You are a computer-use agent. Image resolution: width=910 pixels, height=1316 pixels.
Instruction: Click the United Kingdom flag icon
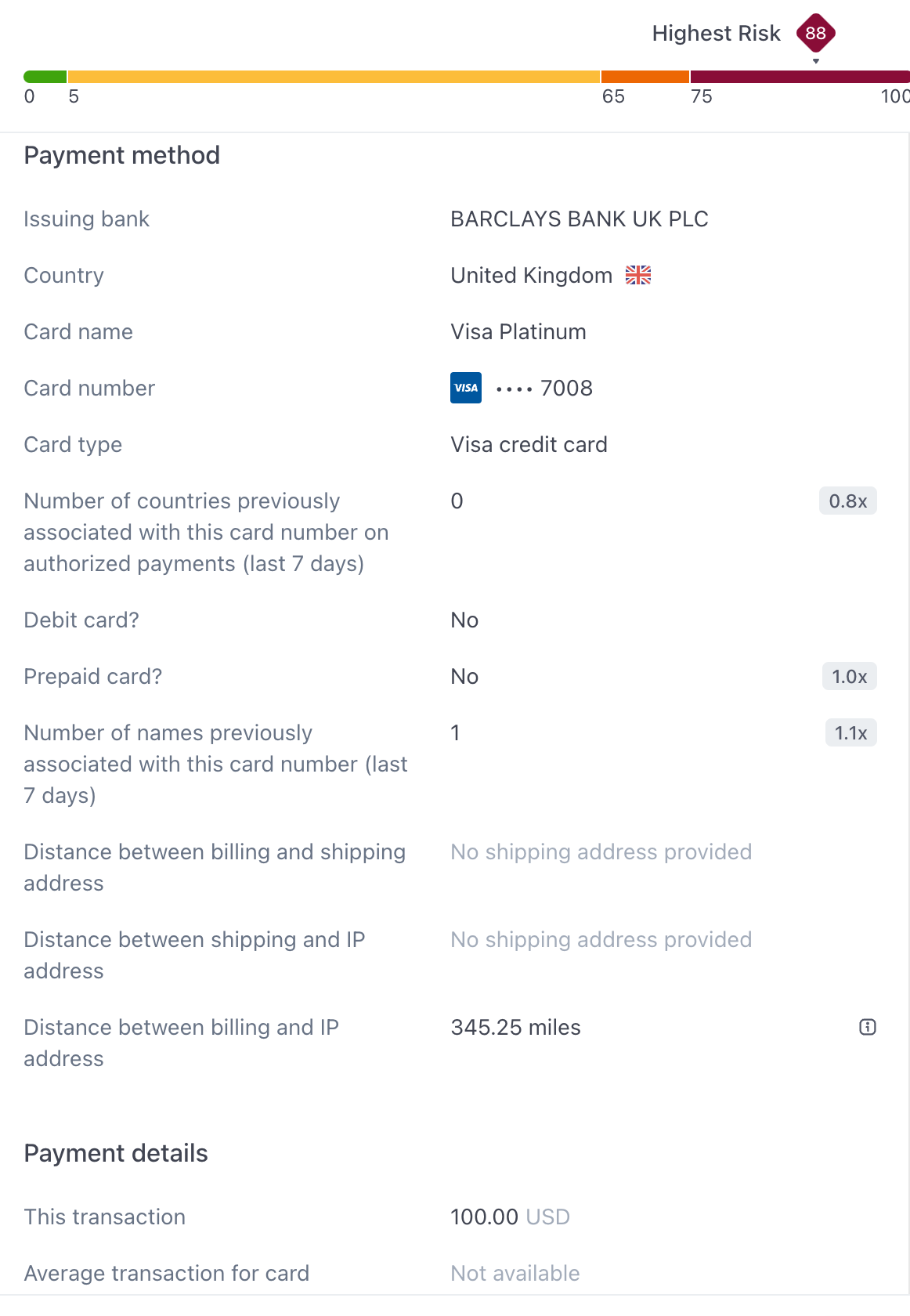pos(638,275)
